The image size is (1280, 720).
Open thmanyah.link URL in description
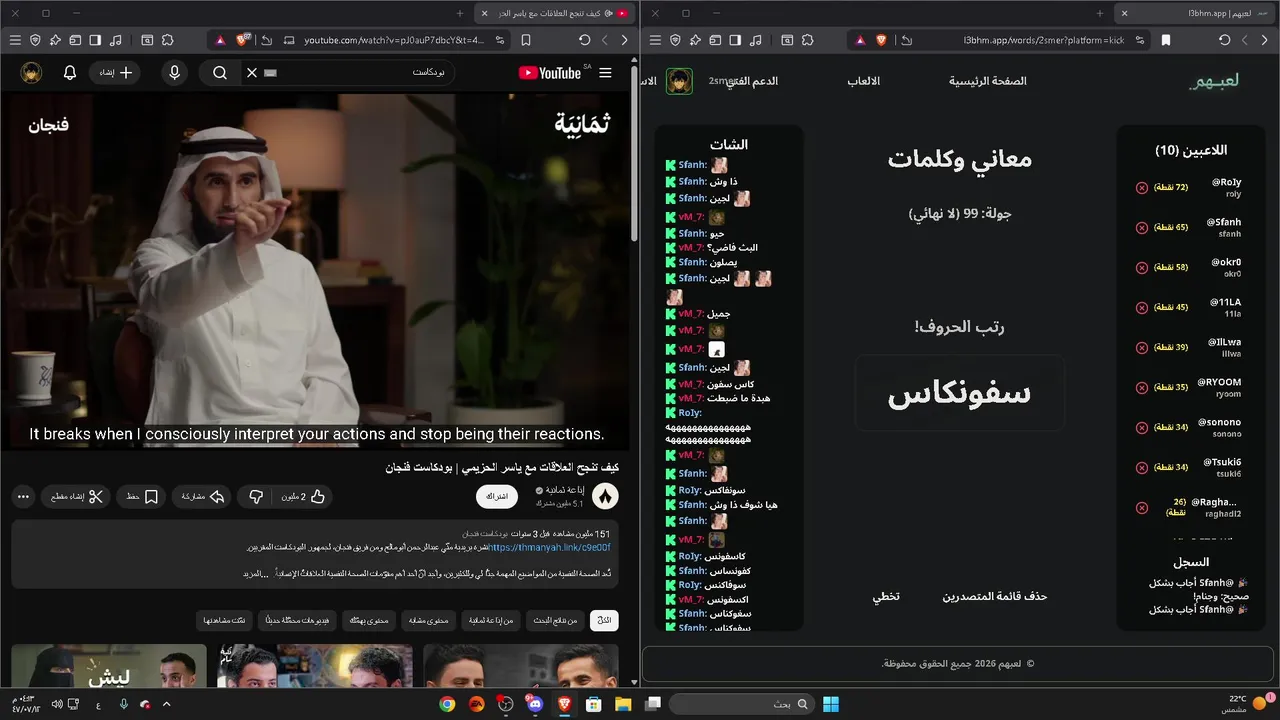[x=549, y=548]
